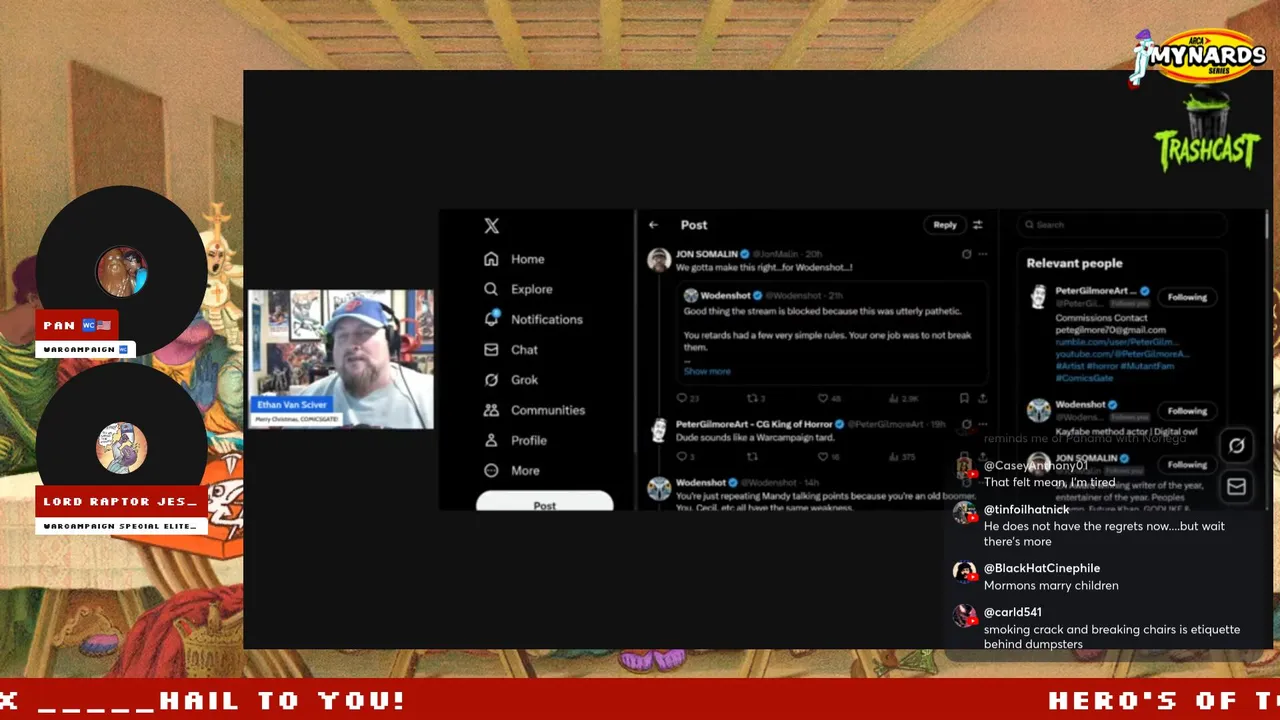View stats on PeterGilmoreArt reply
1280x720 pixels.
point(894,457)
